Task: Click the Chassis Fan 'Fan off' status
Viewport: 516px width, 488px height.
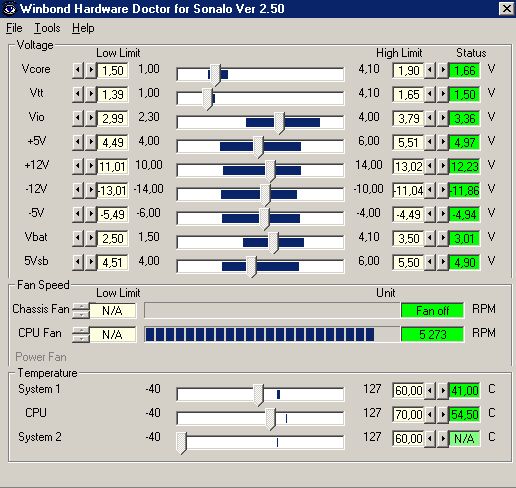Action: 432,310
